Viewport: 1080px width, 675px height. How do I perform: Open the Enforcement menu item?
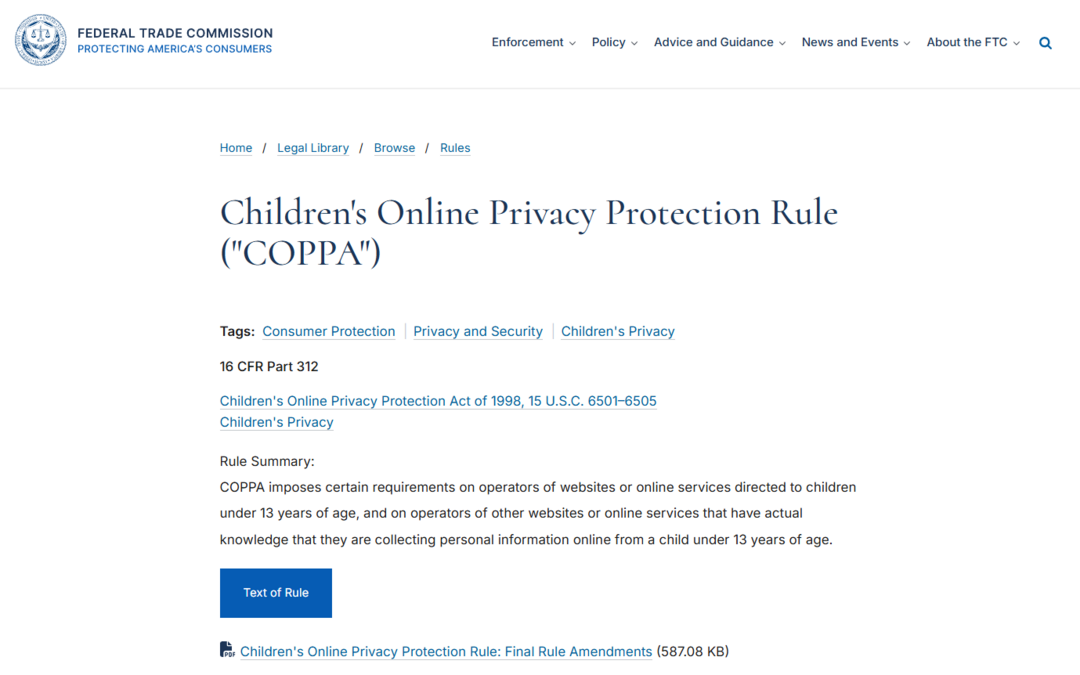tap(527, 42)
